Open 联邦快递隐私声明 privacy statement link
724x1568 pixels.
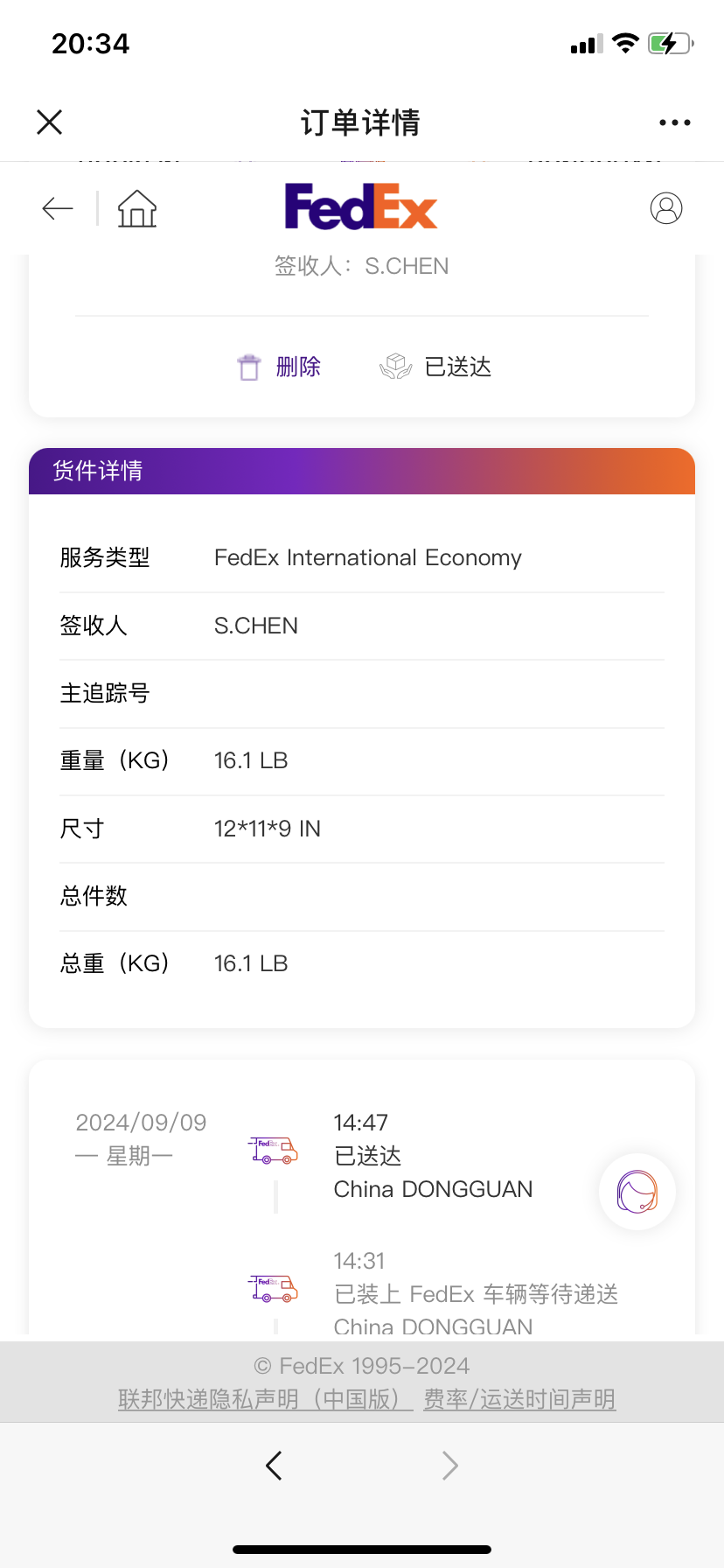coord(265,1399)
